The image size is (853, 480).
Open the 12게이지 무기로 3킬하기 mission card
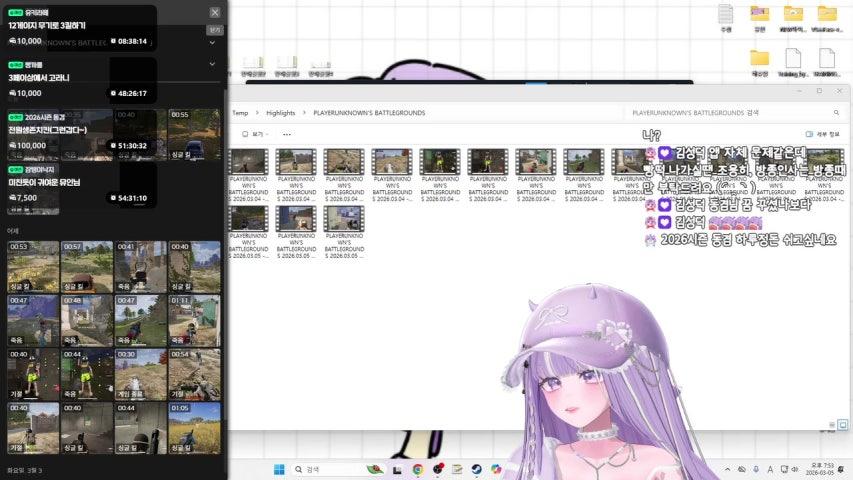coord(82,28)
